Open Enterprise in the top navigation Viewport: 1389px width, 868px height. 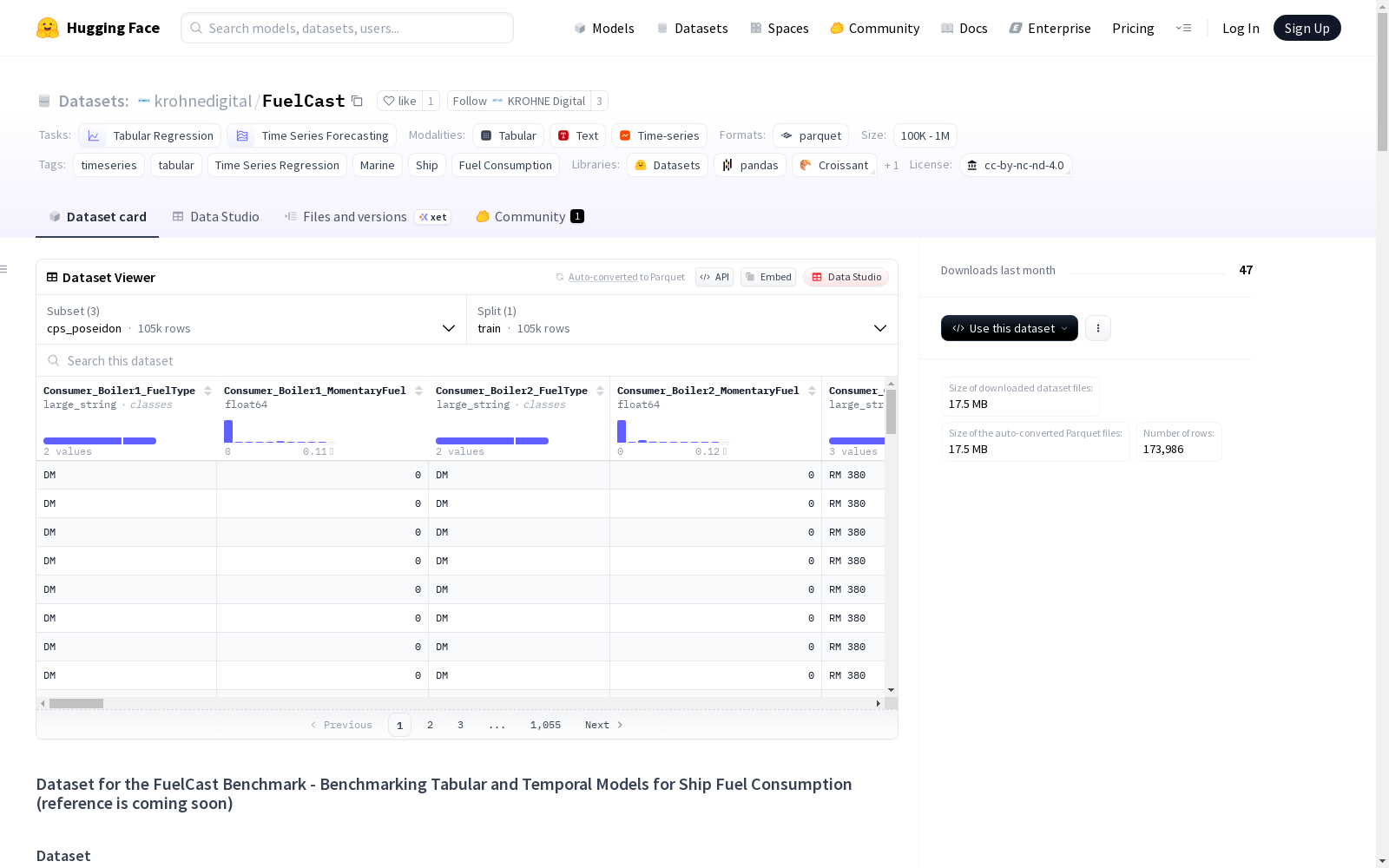1050,28
